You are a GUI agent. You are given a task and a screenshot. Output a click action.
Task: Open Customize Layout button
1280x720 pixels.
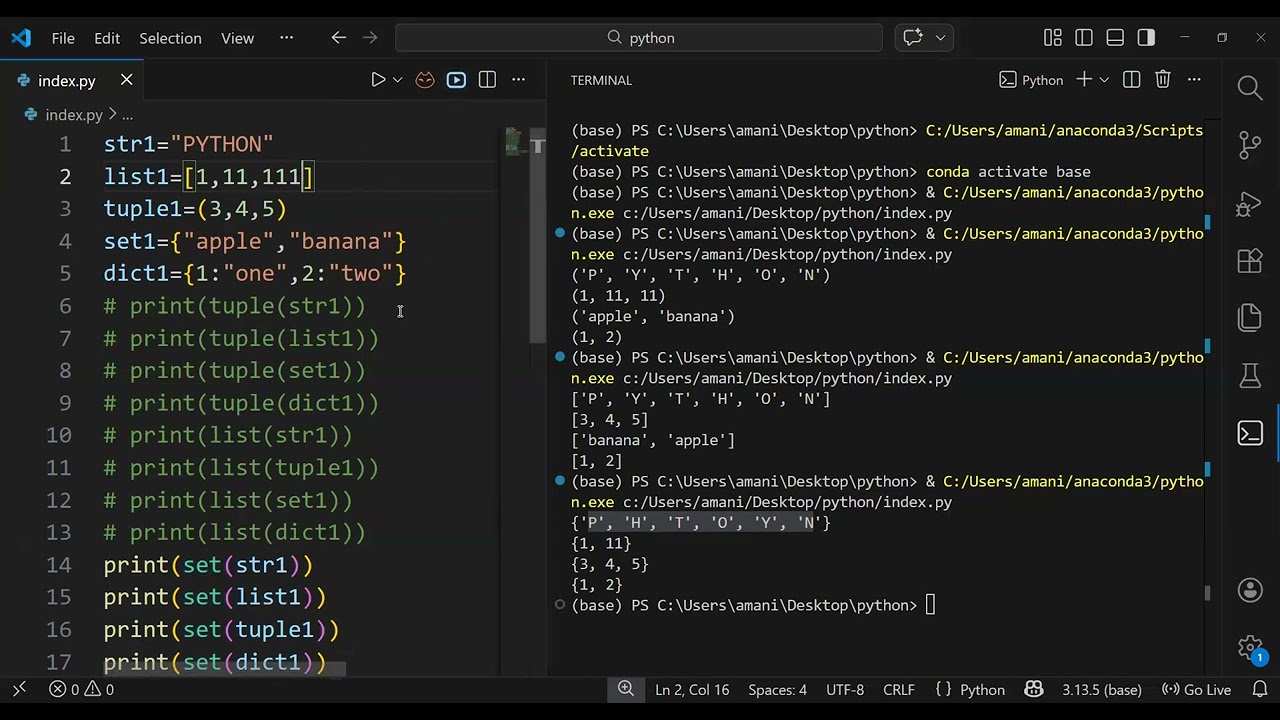coord(1053,38)
